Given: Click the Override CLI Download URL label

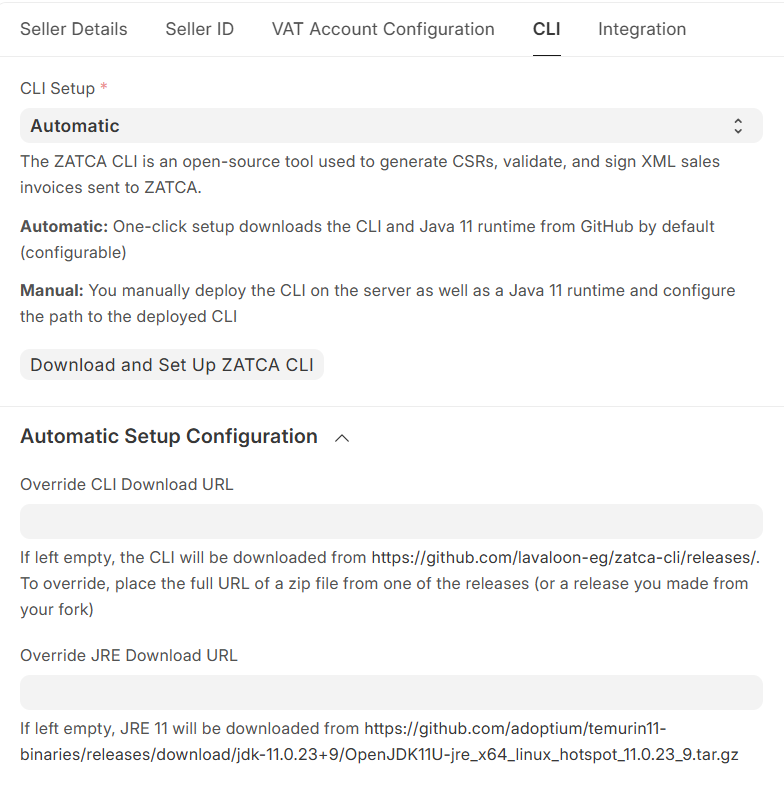Looking at the screenshot, I should pyautogui.click(x=127, y=485).
